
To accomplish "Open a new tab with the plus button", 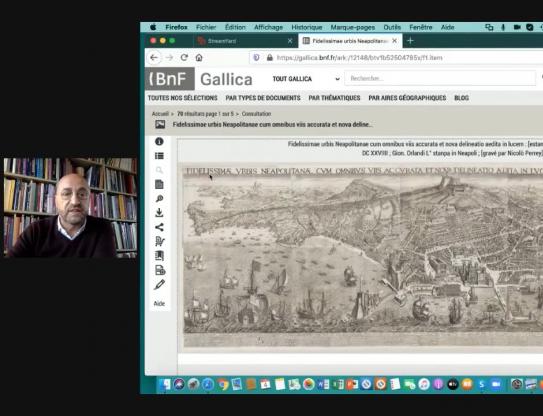I will [410, 41].
